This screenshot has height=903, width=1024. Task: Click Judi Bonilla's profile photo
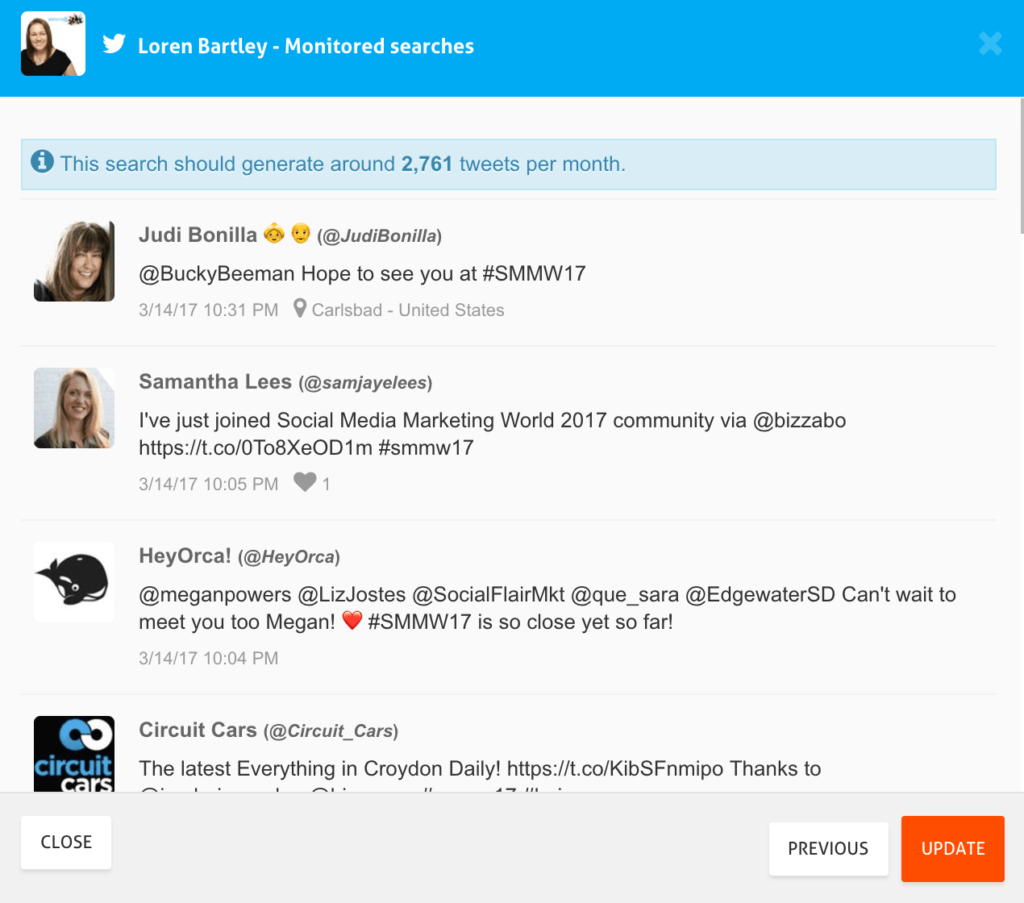pos(74,261)
